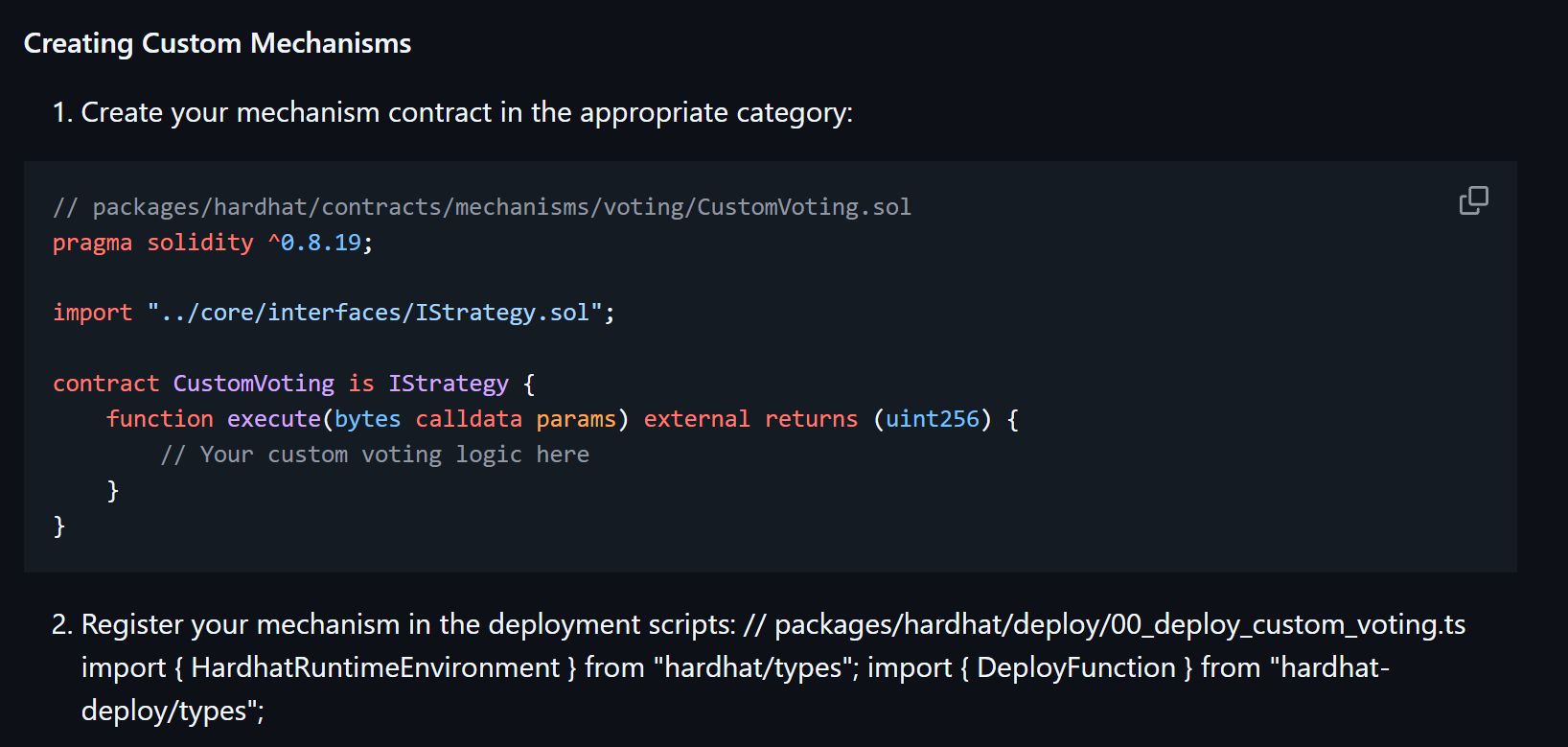1568x747 pixels.
Task: Click the 'Register your mechanism in the deployment scripts' text
Action: (x=408, y=624)
